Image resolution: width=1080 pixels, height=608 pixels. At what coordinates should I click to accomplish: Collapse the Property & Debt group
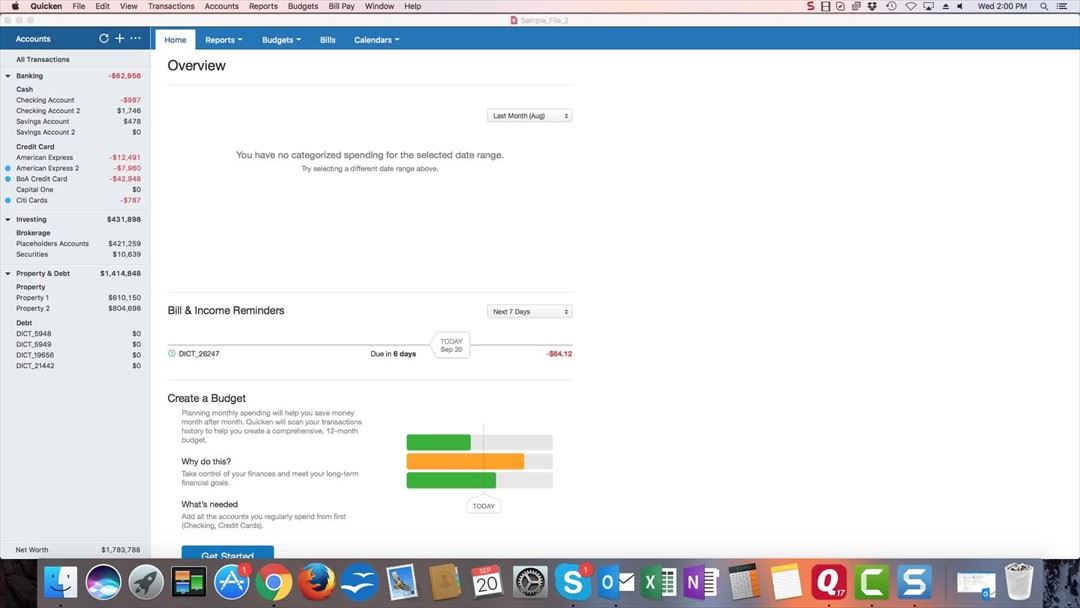8,274
